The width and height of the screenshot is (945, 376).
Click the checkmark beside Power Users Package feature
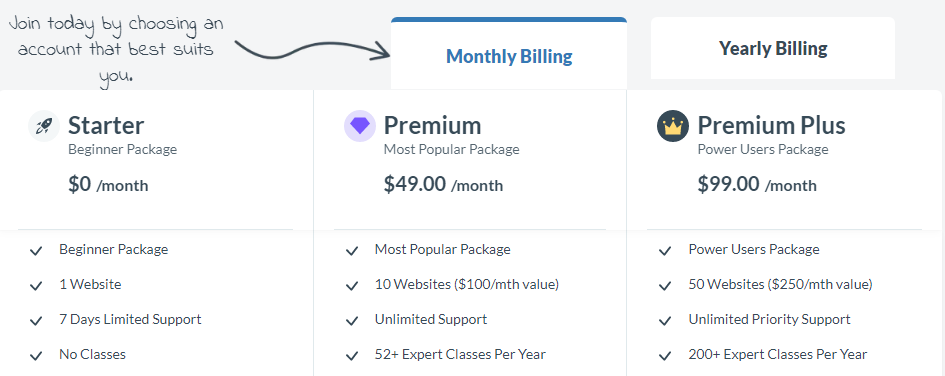pyautogui.click(x=665, y=251)
